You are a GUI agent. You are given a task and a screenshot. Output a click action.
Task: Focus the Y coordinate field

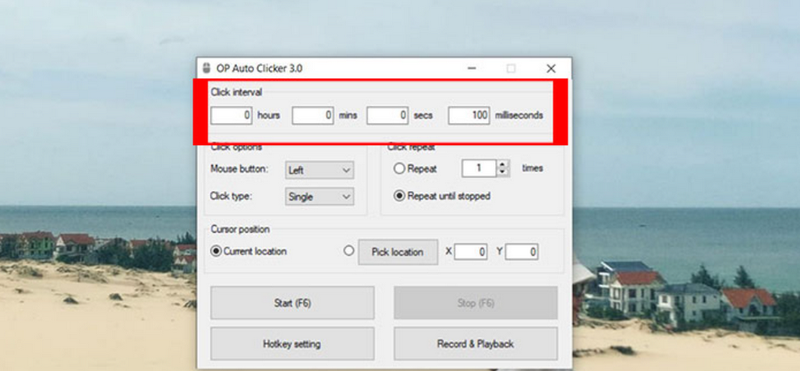521,252
